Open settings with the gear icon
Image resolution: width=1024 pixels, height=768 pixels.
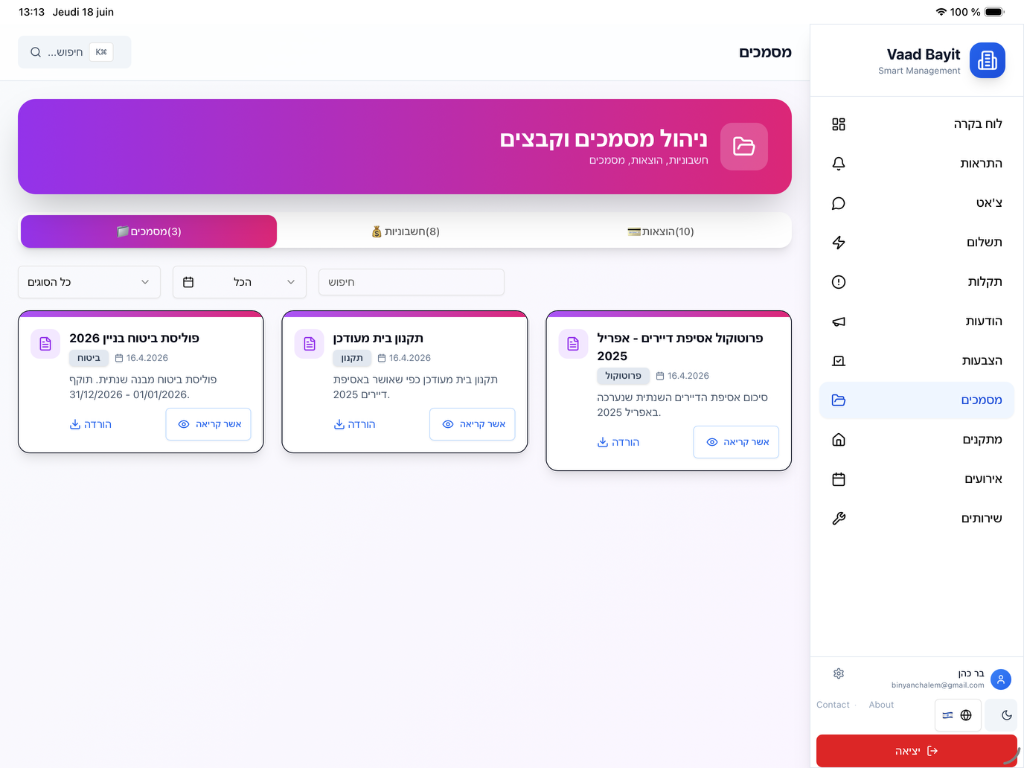[839, 673]
